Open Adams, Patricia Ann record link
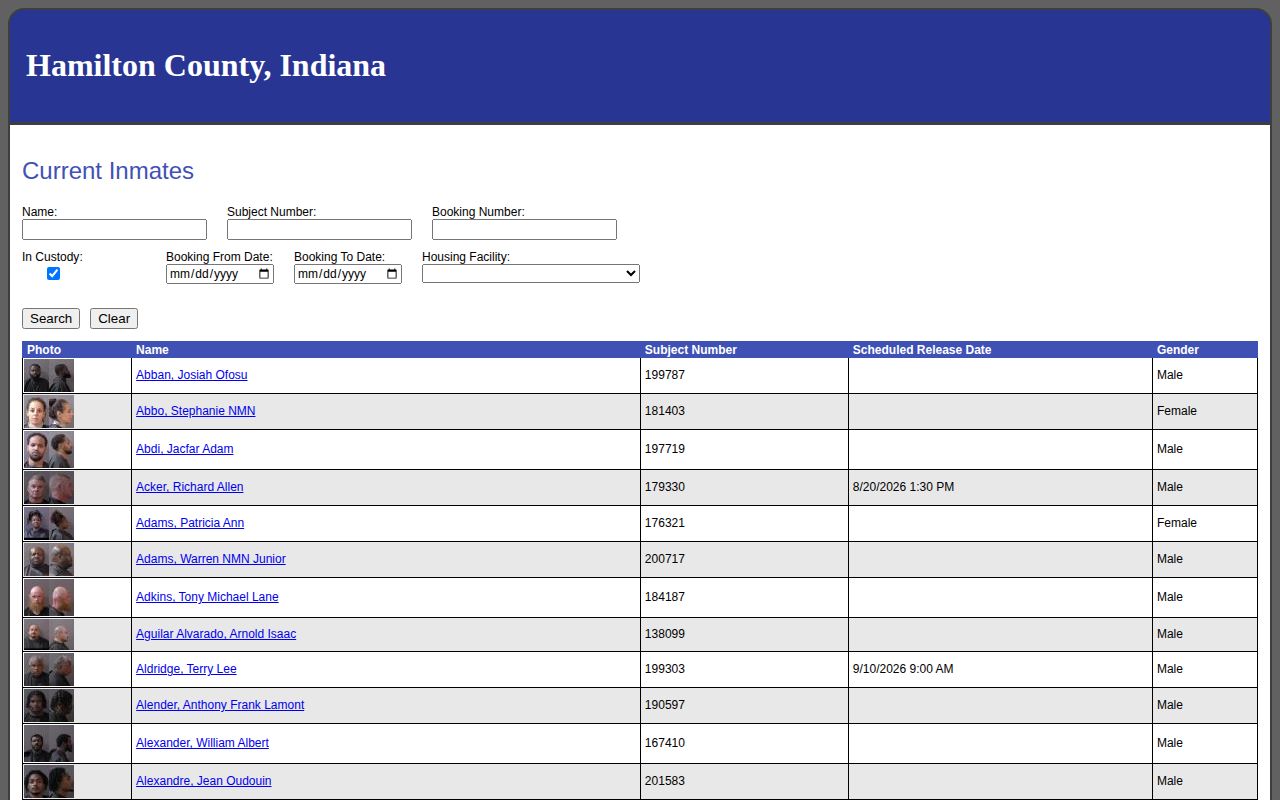This screenshot has height=800, width=1280. (190, 523)
